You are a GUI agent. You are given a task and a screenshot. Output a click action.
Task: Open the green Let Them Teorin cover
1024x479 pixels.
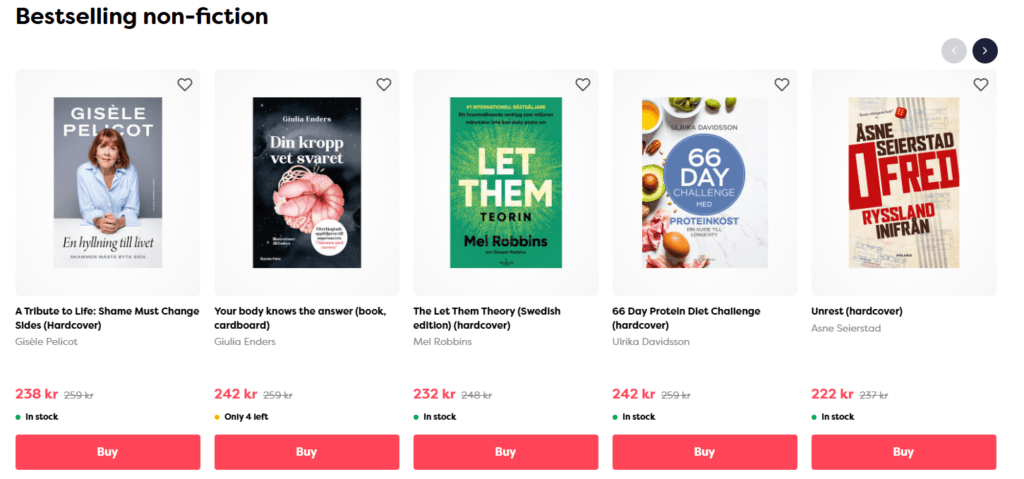505,182
